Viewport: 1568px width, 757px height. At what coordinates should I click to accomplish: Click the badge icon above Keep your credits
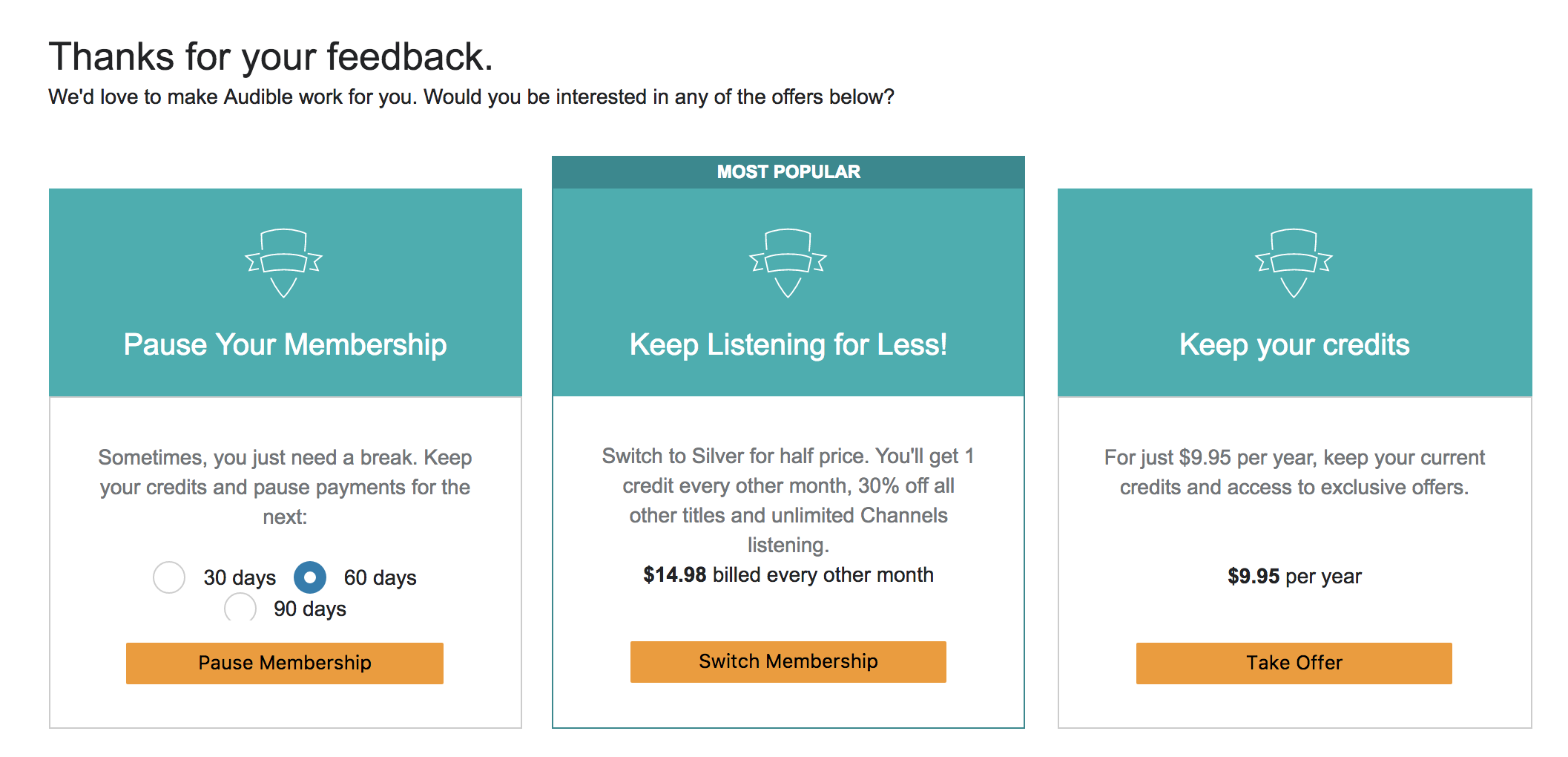click(1294, 263)
